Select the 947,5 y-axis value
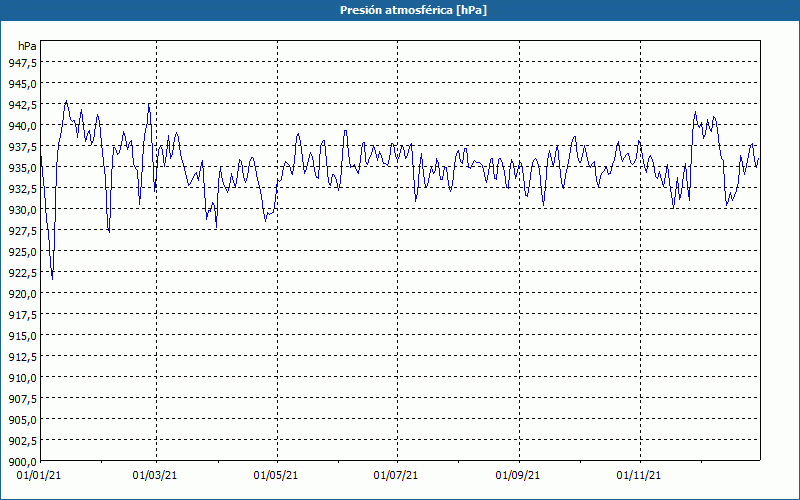Viewport: 800px width, 500px height. (x=22, y=63)
